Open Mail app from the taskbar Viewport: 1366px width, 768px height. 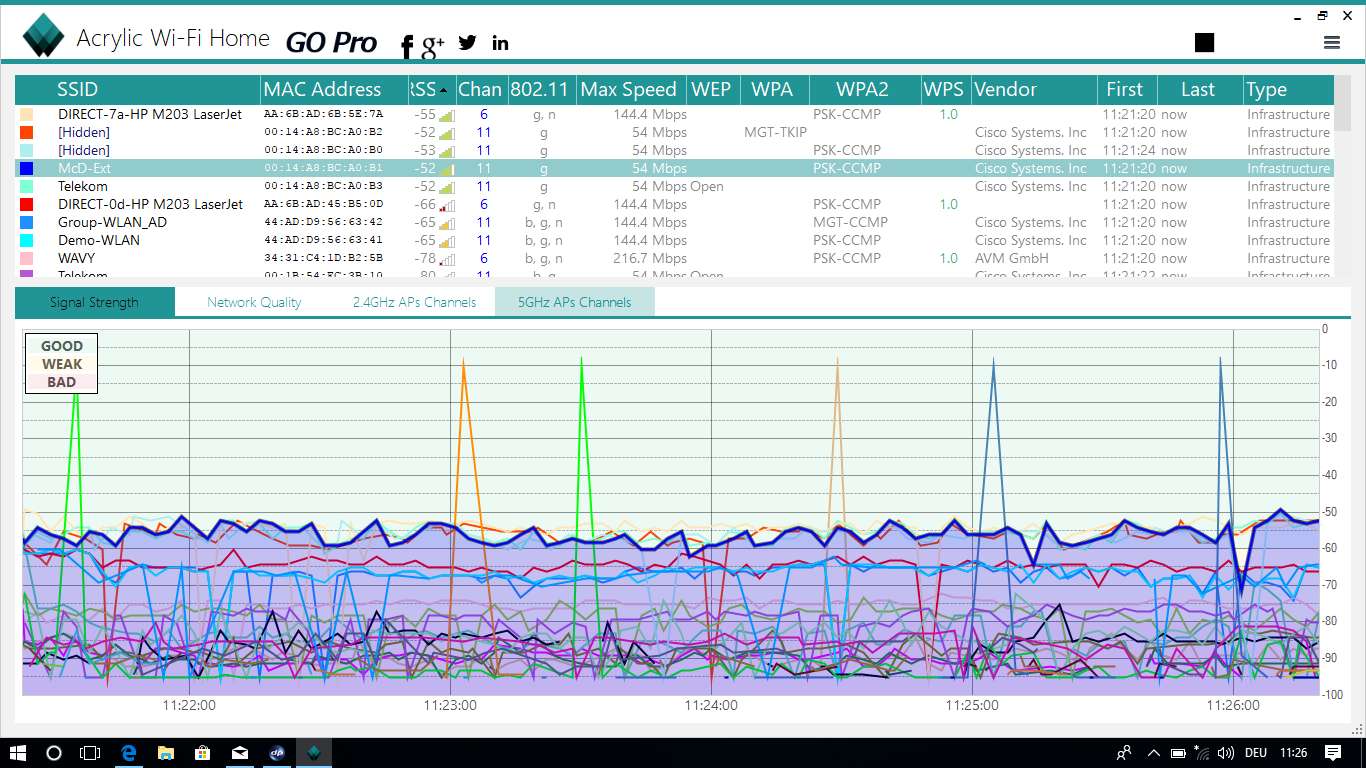click(240, 752)
